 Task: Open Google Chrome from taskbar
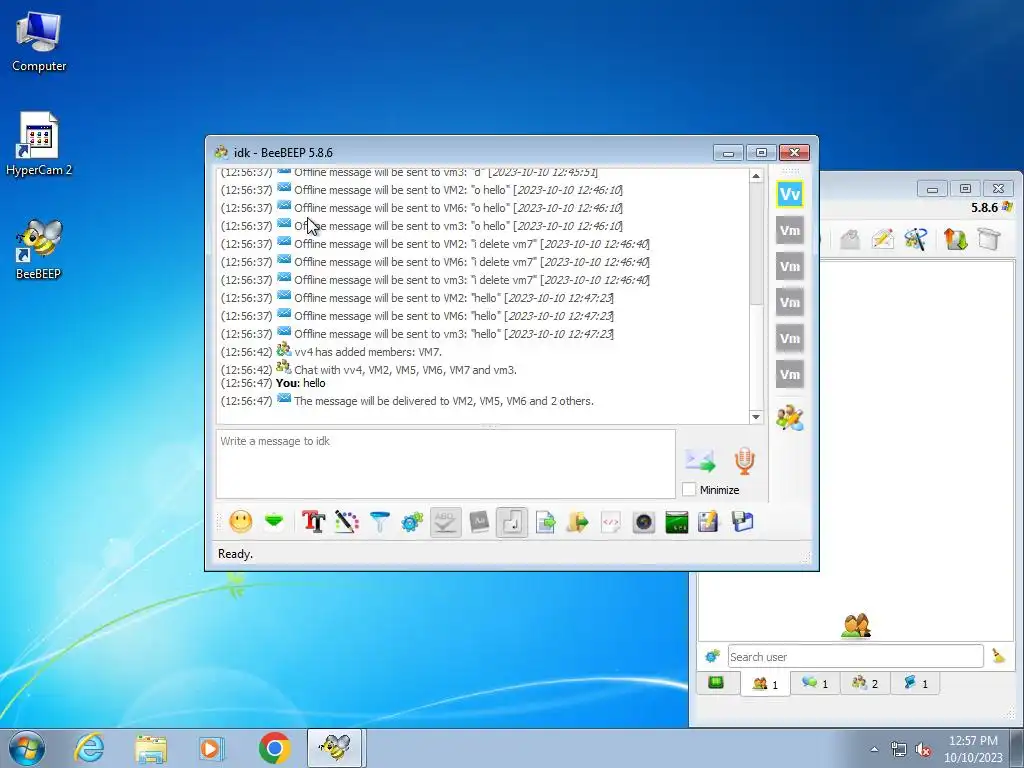coord(274,748)
